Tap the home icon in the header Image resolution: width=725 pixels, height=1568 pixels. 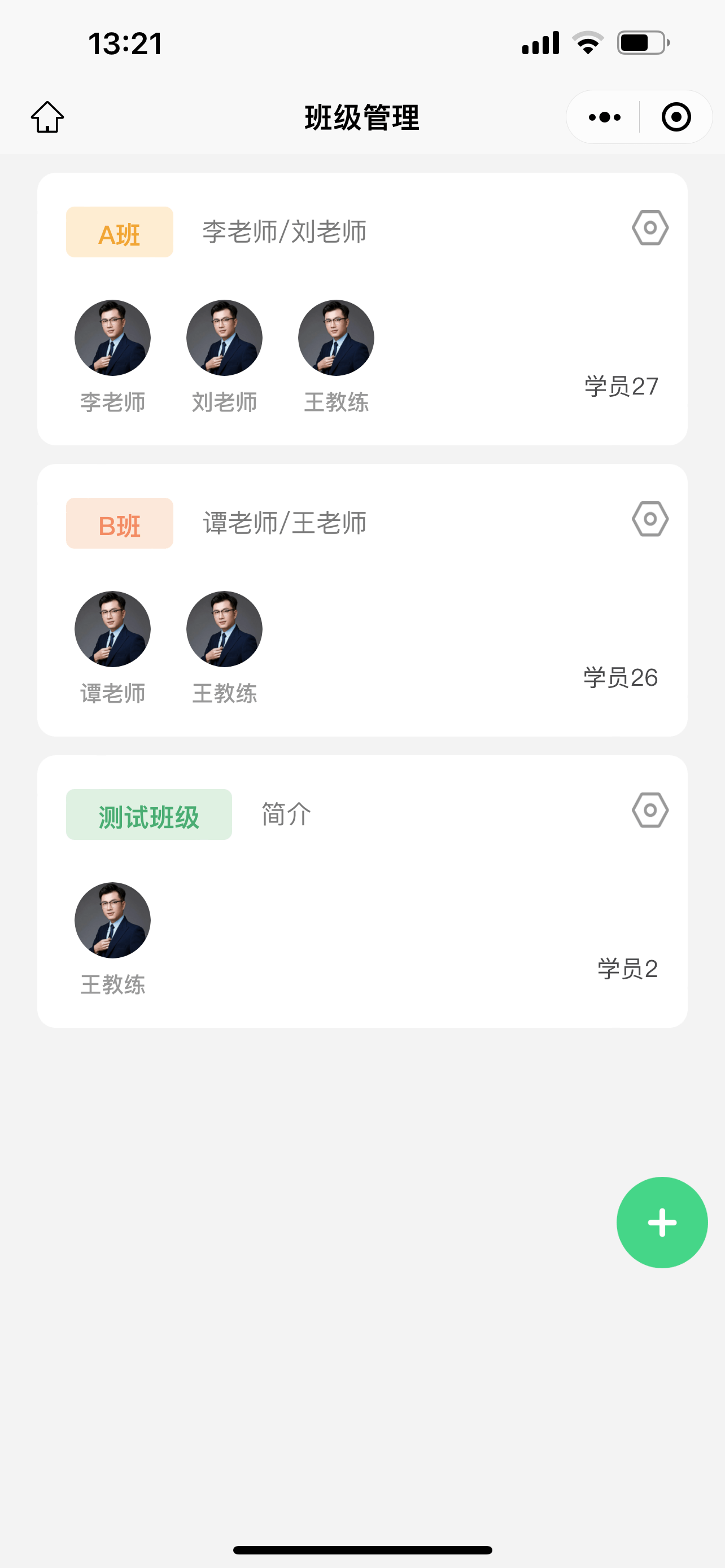[47, 117]
